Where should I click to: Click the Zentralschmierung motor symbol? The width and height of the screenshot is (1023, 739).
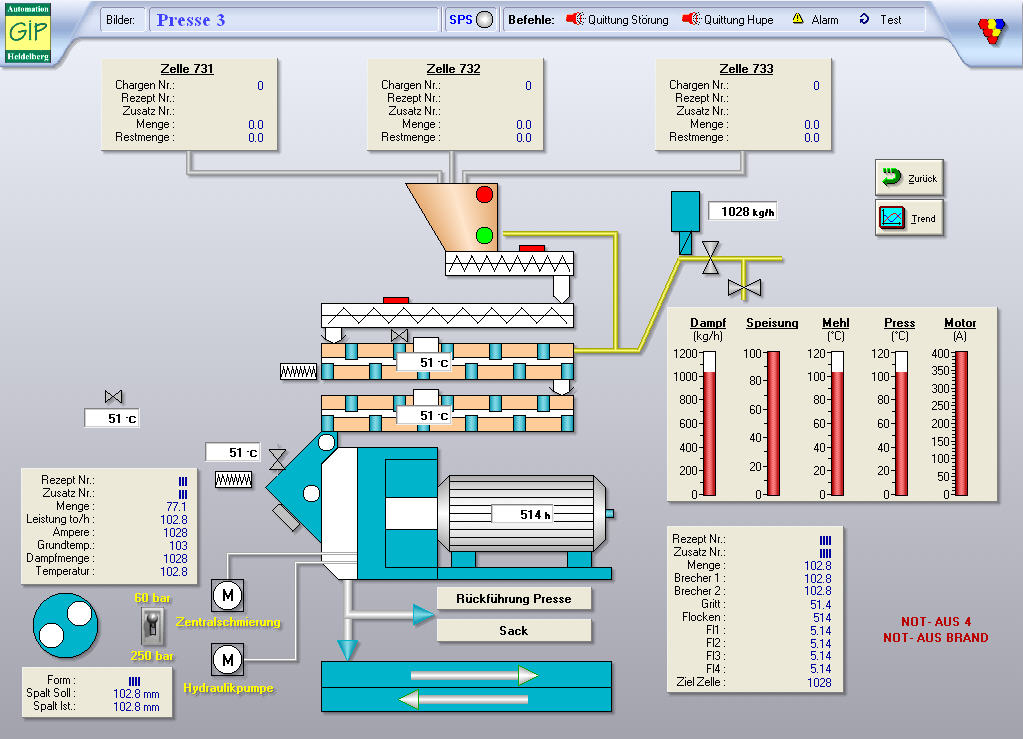click(227, 596)
